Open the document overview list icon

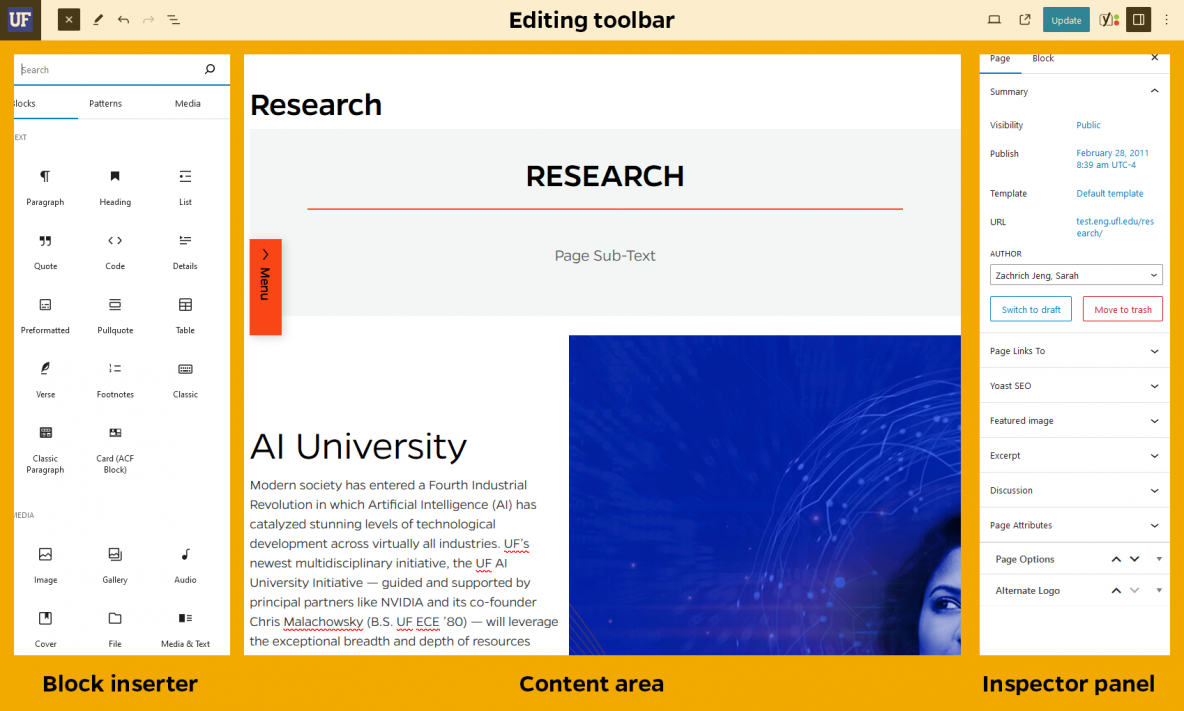(x=173, y=19)
